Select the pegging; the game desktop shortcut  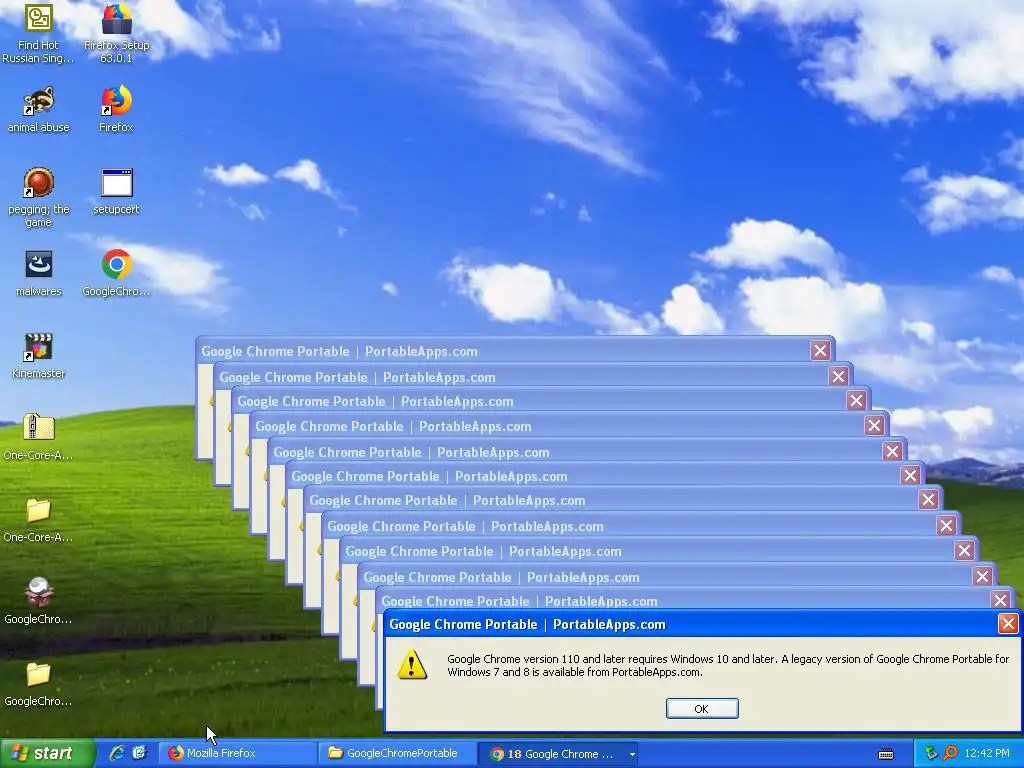[38, 197]
